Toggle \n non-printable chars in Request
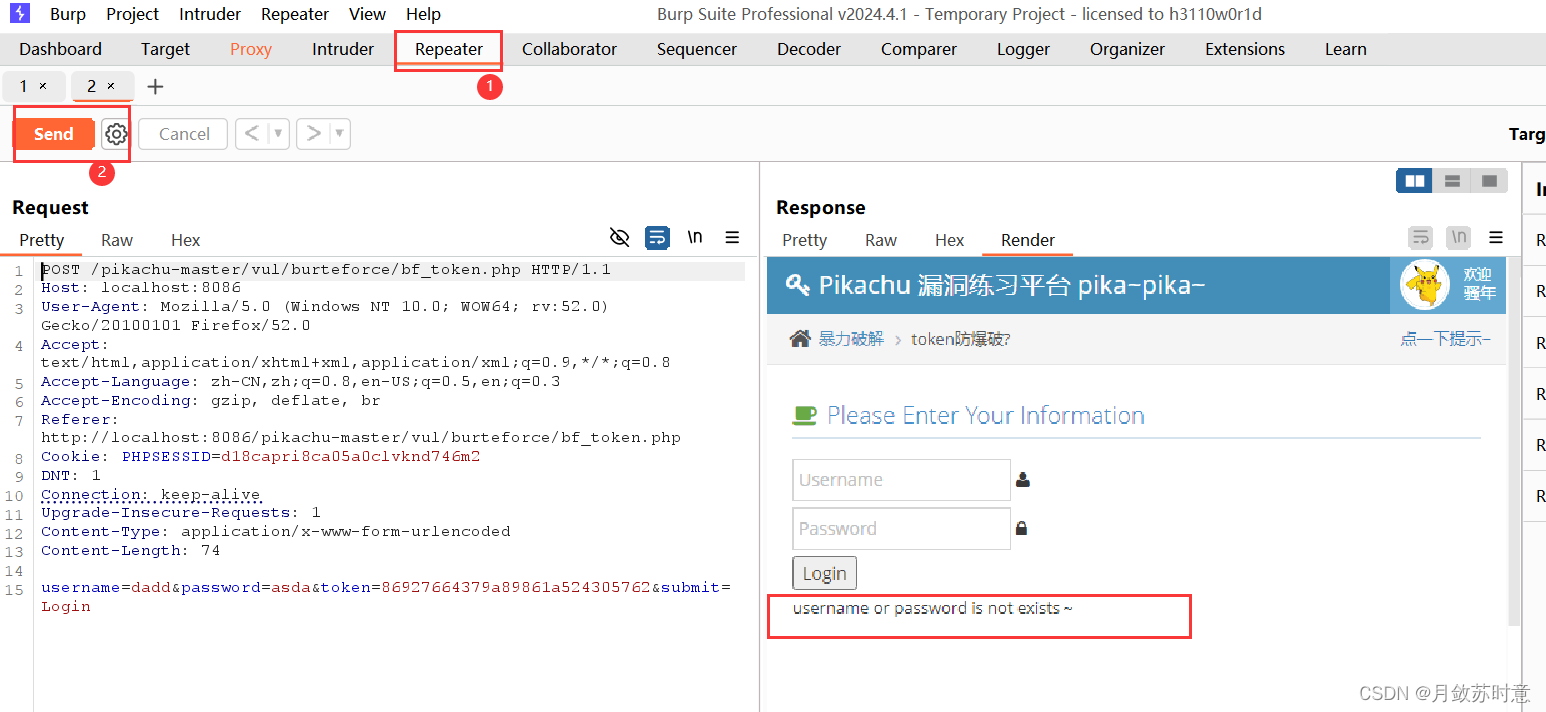 click(x=695, y=237)
